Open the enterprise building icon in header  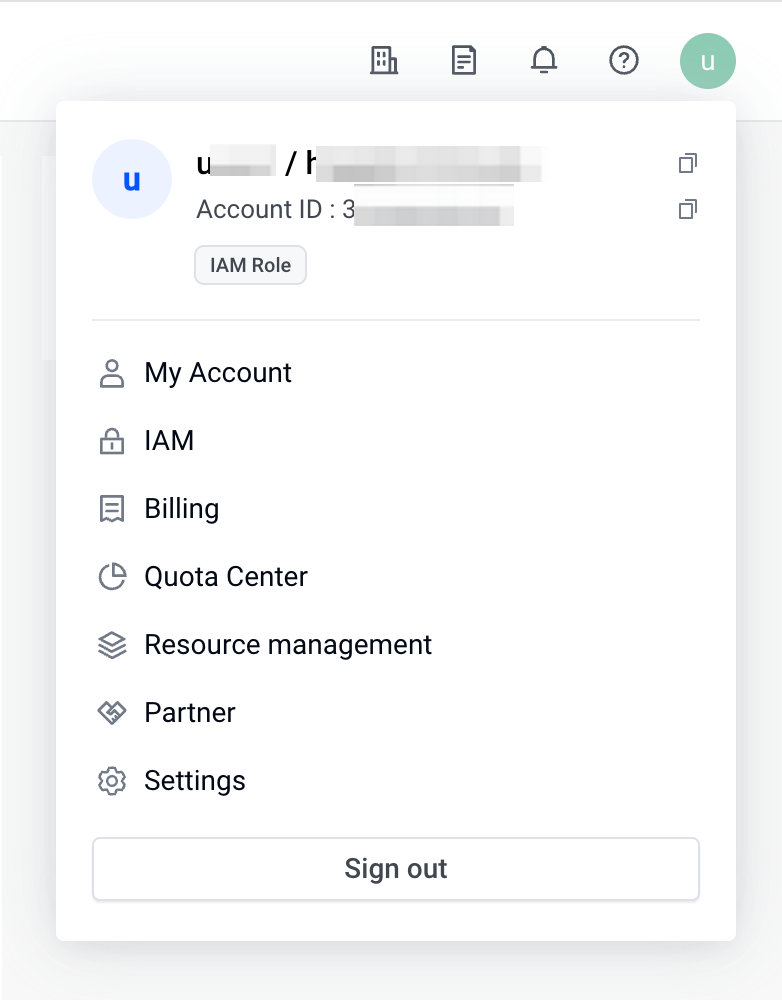pos(384,61)
